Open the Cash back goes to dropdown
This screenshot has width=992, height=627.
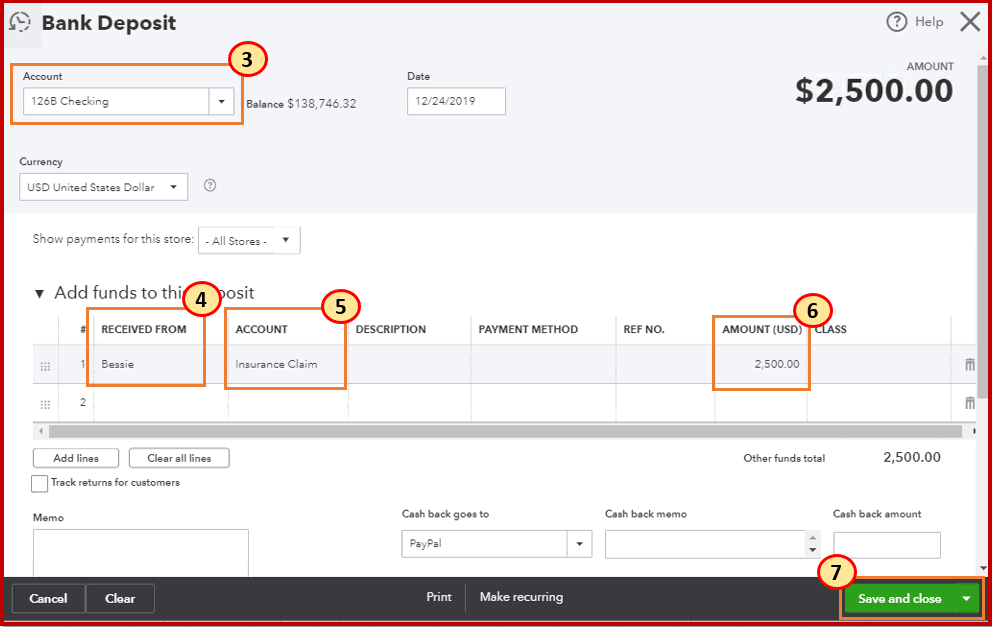point(579,544)
